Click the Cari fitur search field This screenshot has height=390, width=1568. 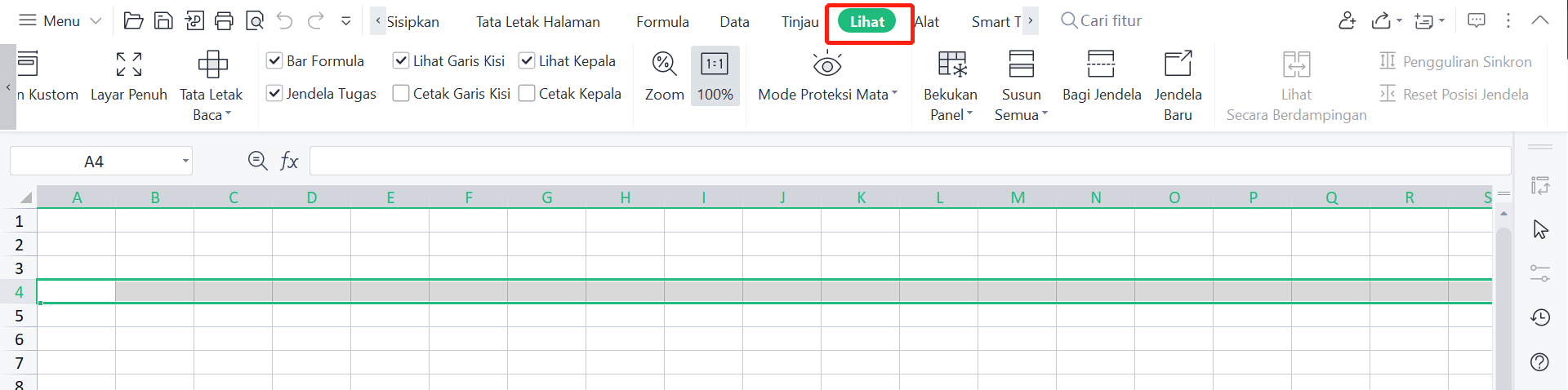pyautogui.click(x=1111, y=21)
